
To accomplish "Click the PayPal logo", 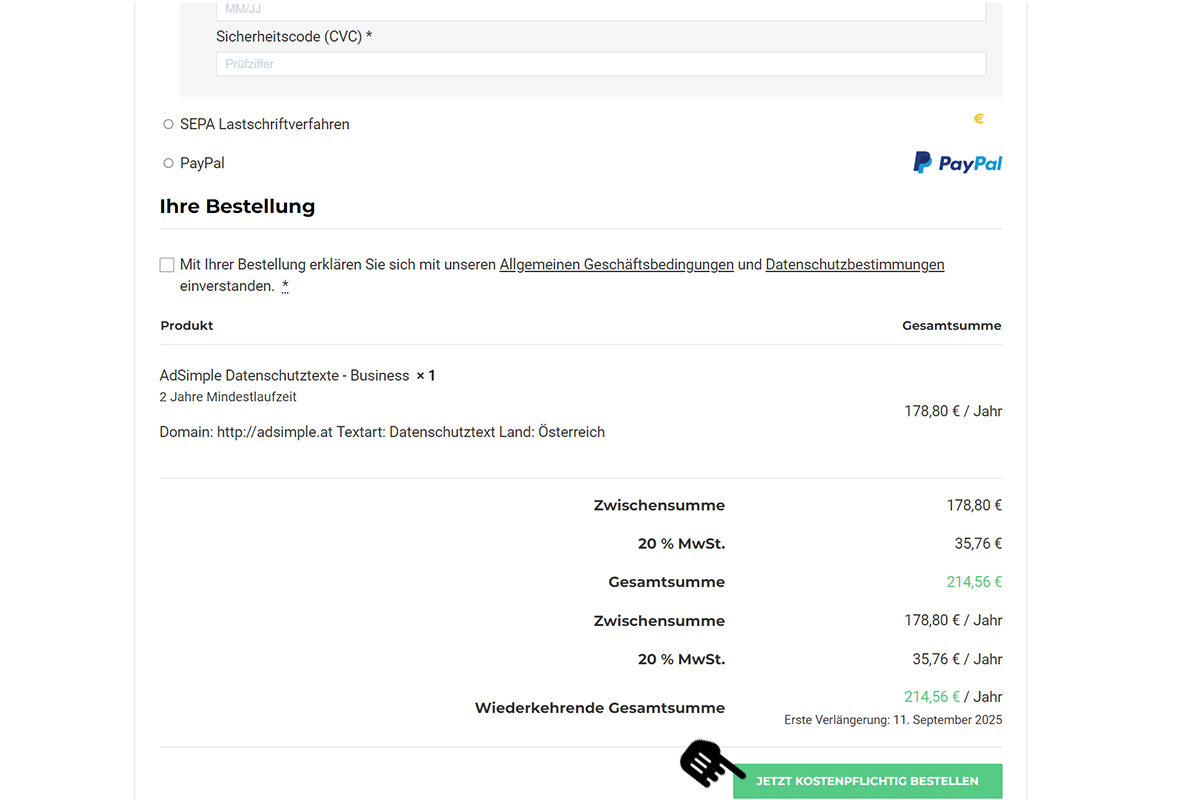I will pos(957,163).
